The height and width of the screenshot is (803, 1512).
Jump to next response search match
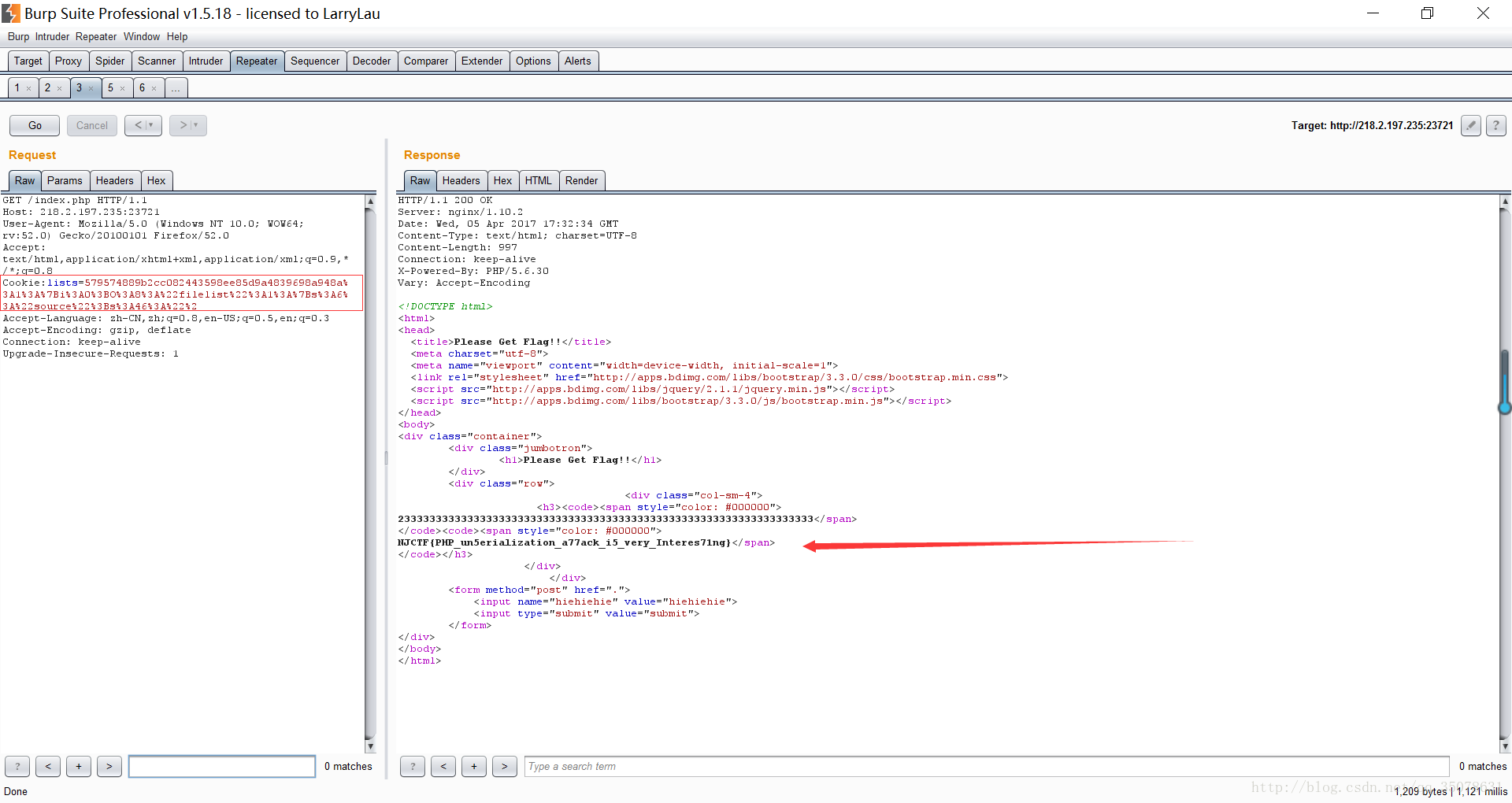pyautogui.click(x=505, y=766)
